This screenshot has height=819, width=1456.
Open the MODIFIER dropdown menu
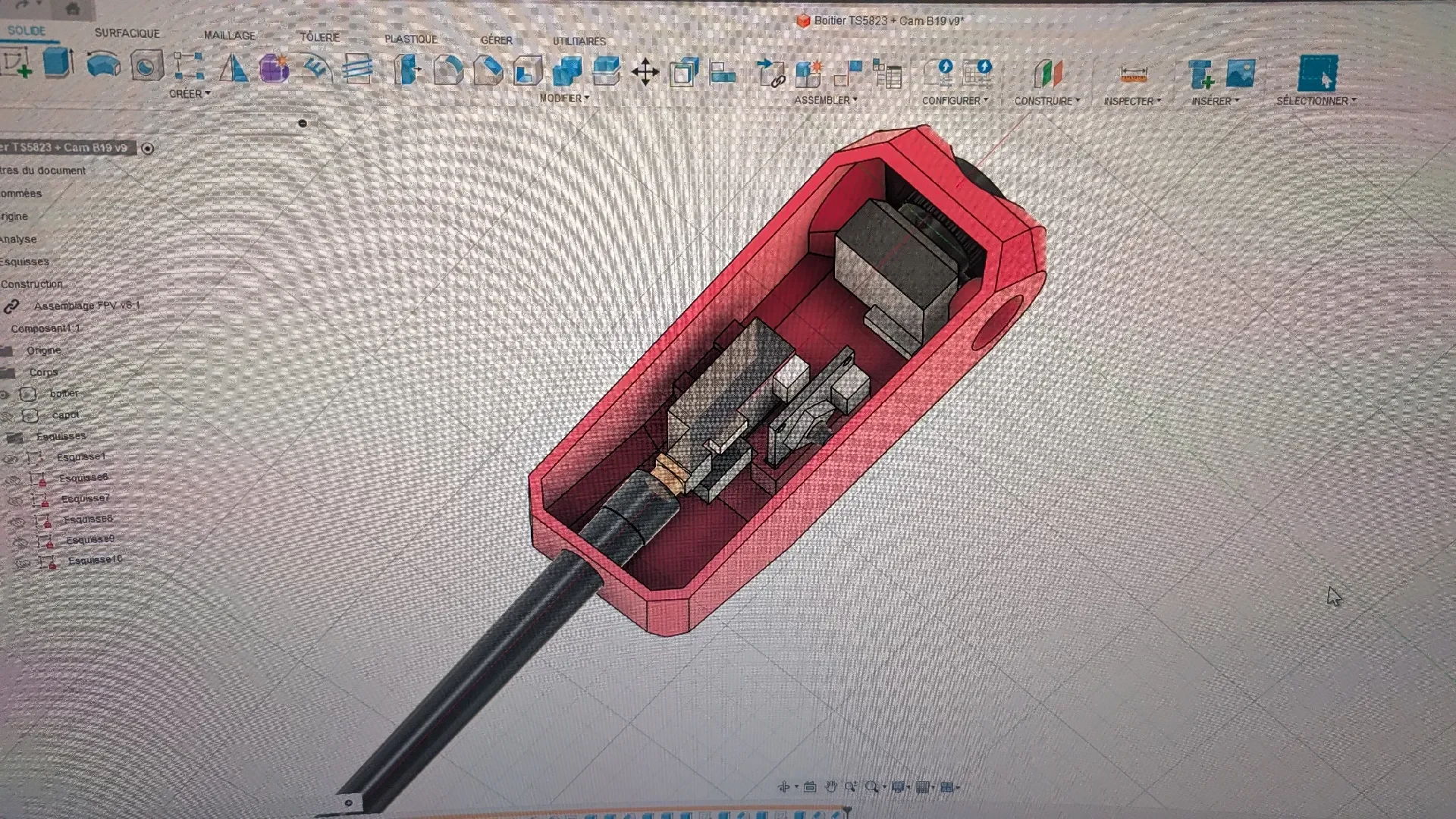(x=564, y=99)
